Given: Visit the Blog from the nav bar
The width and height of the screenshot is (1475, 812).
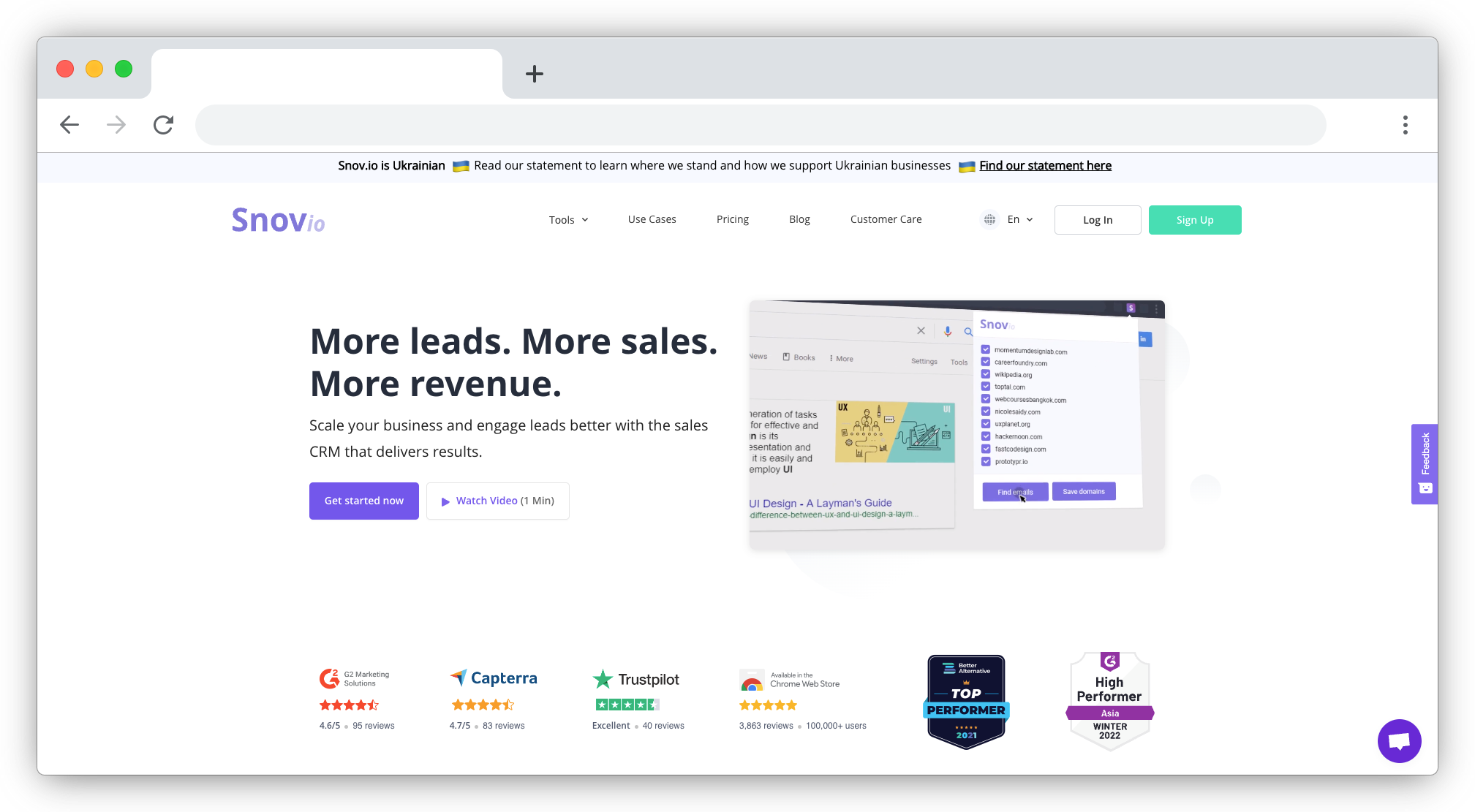Looking at the screenshot, I should (x=799, y=219).
